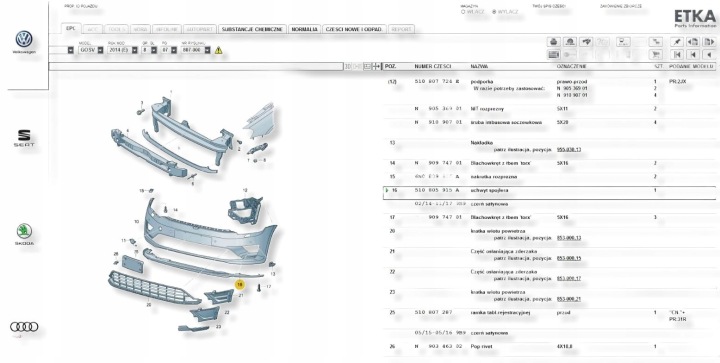720x363 pixels.
Task: Open the GR. GL dropdown showing 8
Action: [x=149, y=50]
